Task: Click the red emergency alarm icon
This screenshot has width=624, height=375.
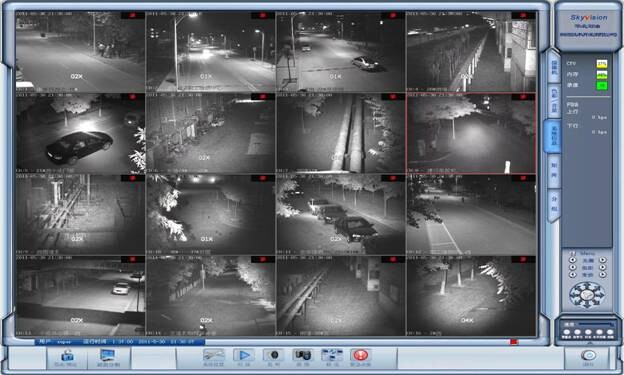Action: pyautogui.click(x=361, y=355)
